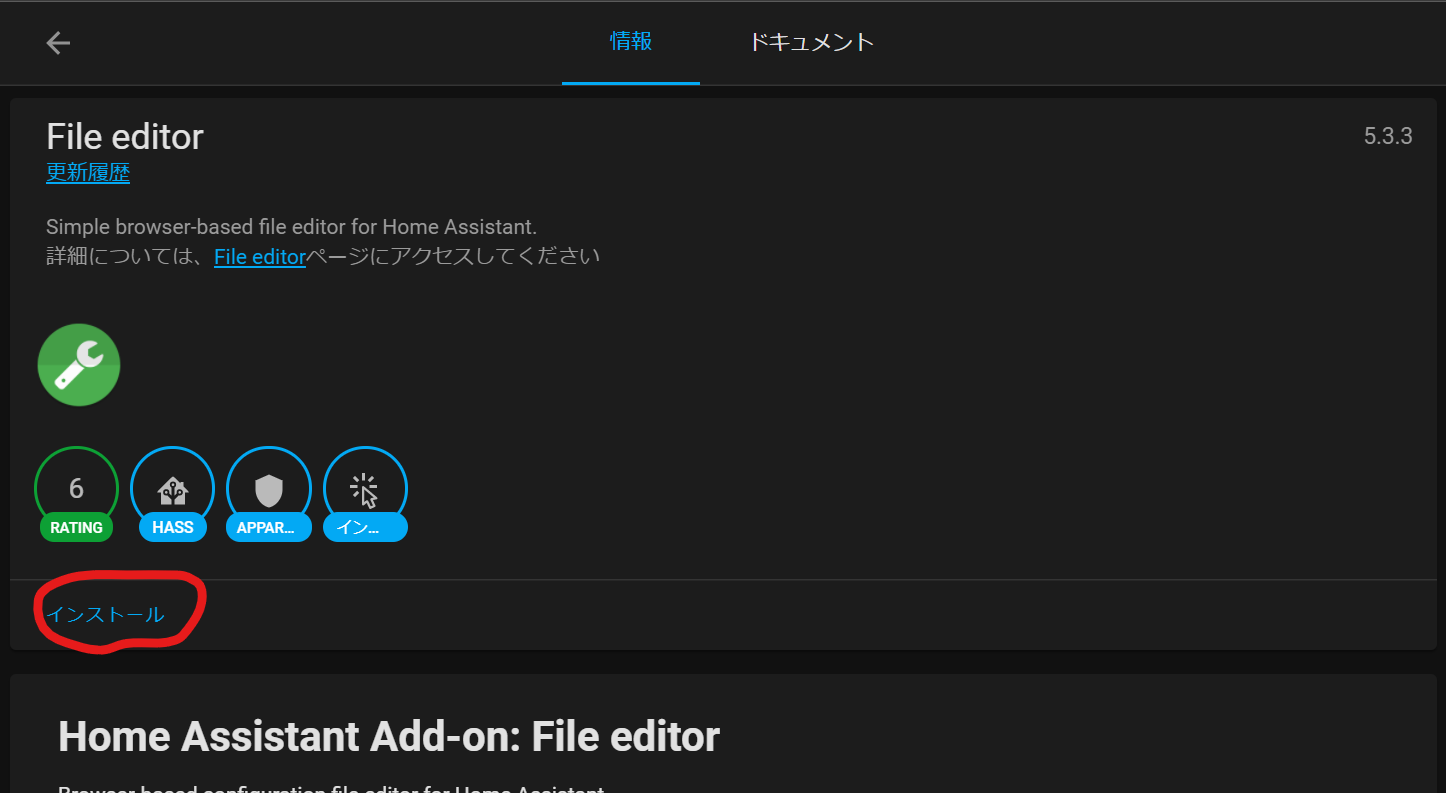Click the version number 5.3.3

[1388, 137]
